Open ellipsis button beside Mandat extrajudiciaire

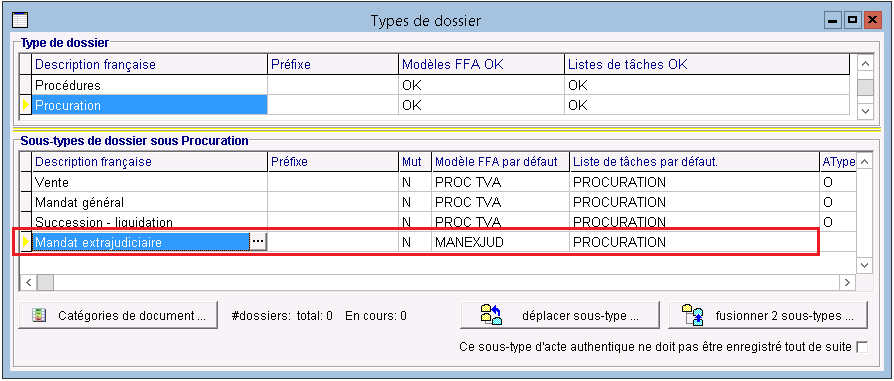tap(258, 242)
